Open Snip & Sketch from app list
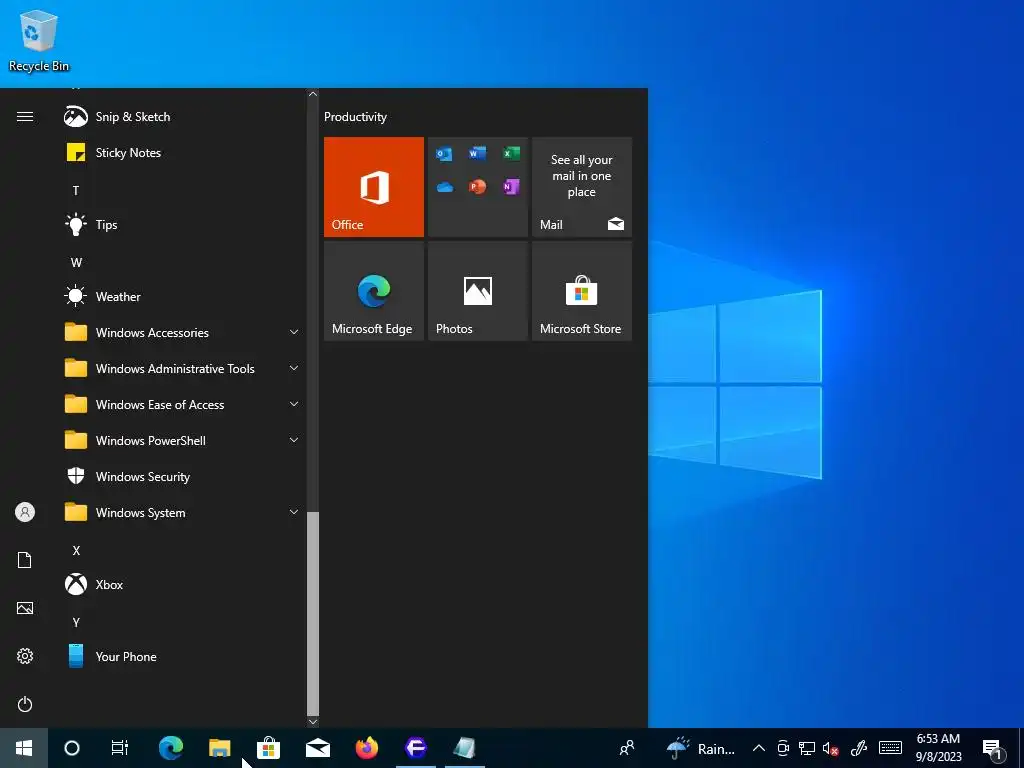The width and height of the screenshot is (1024, 768). 183,117
